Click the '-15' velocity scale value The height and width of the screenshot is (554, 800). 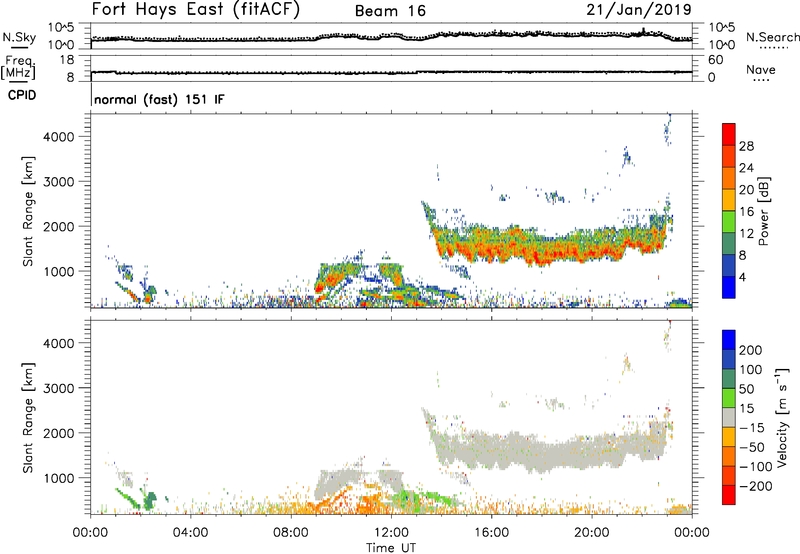[752, 427]
